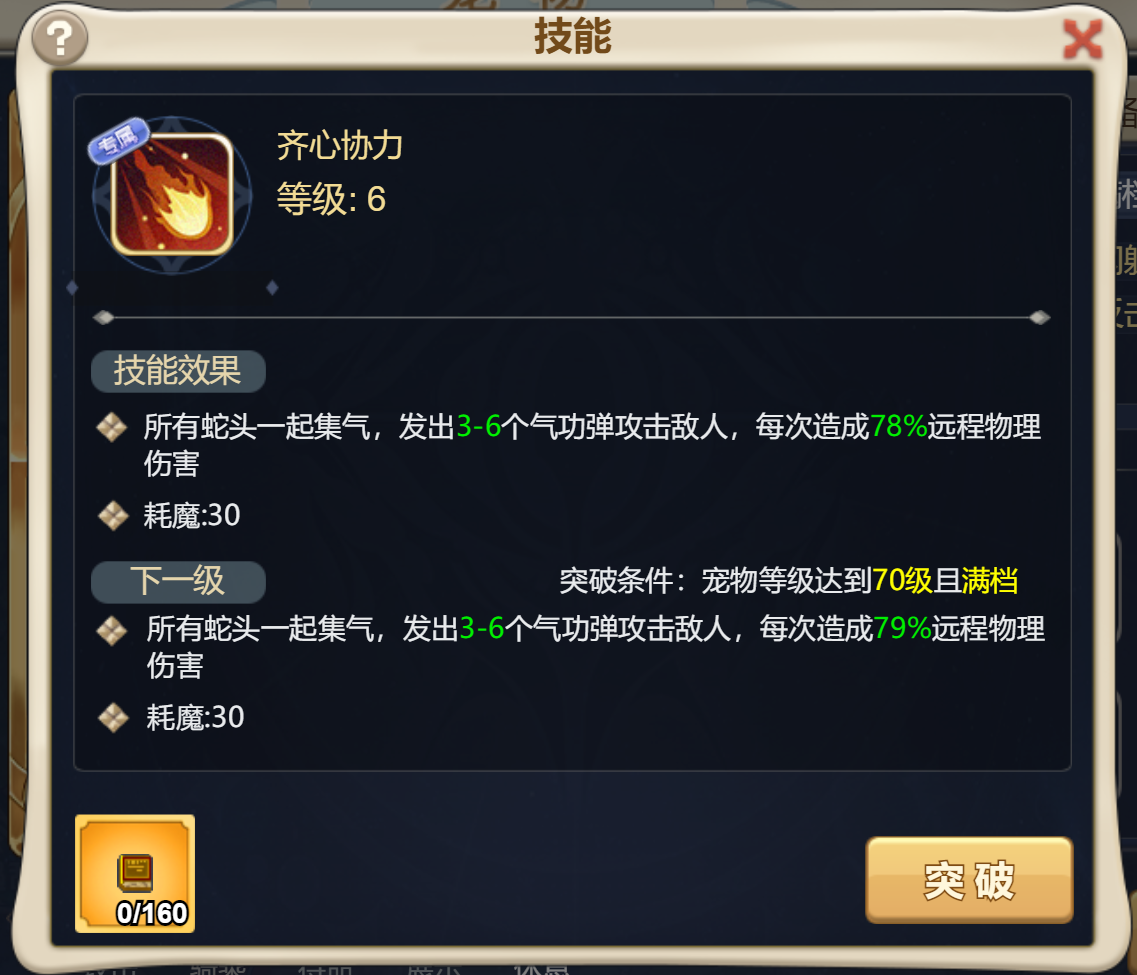Click the 0/160 material count
Image resolution: width=1137 pixels, height=975 pixels.
pyautogui.click(x=152, y=913)
